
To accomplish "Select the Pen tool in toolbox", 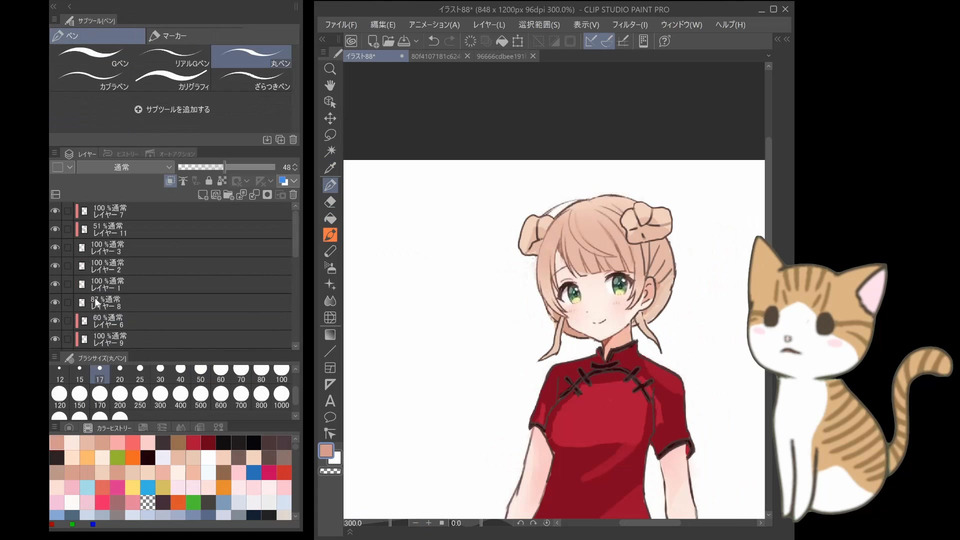I will (330, 184).
